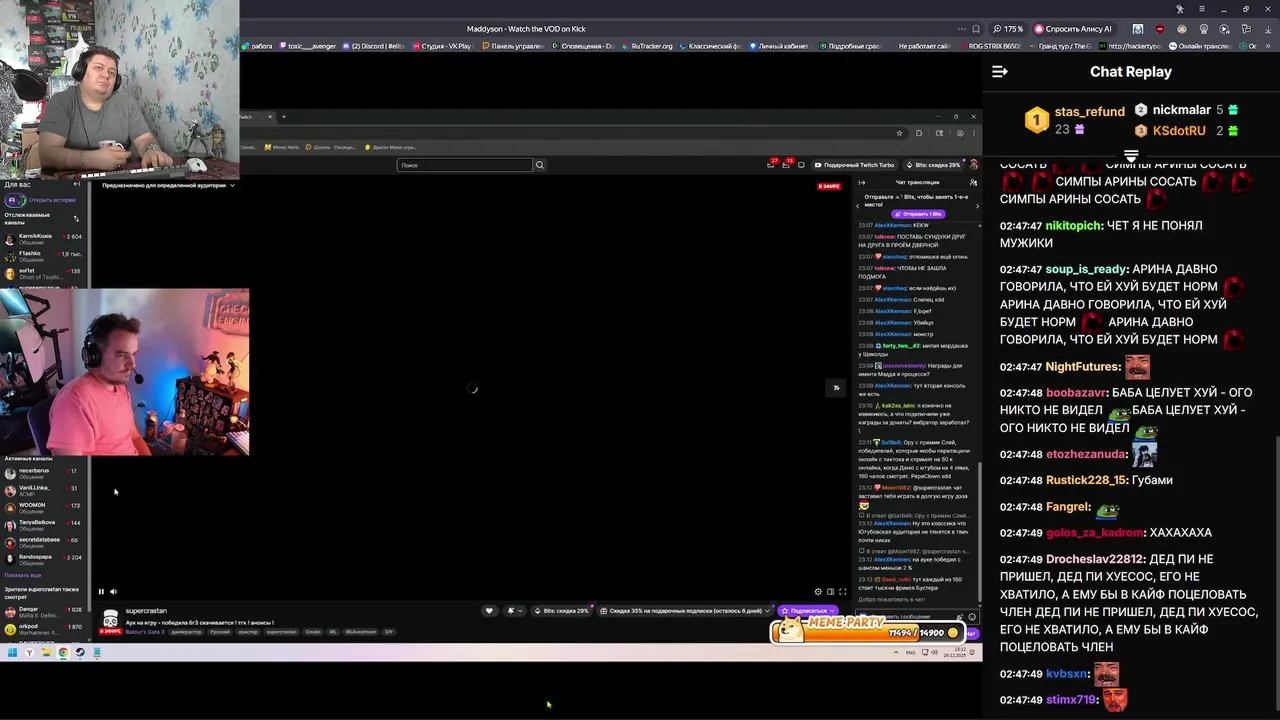This screenshot has height=720, width=1280.
Task: Open soup_is_ready username in chat
Action: coord(1086,270)
